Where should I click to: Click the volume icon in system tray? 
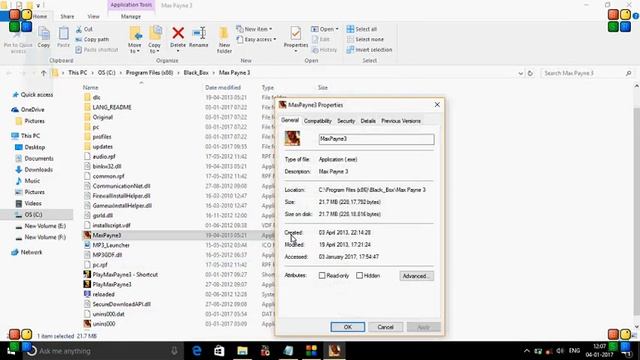[560, 351]
